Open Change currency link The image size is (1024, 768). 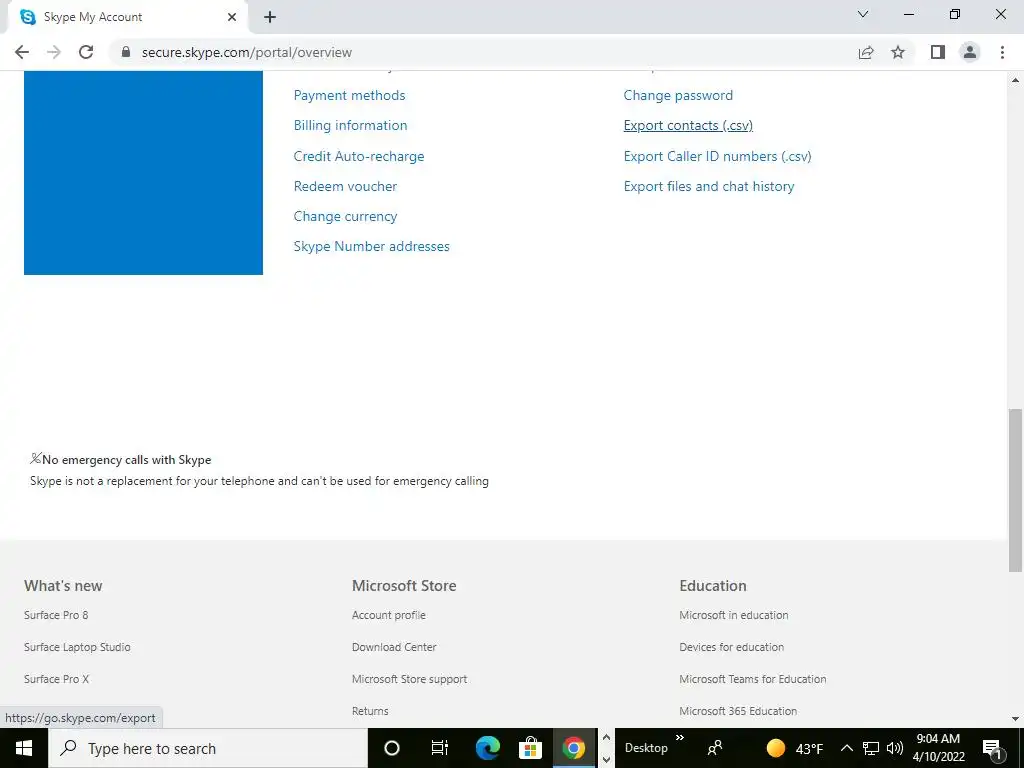point(345,216)
